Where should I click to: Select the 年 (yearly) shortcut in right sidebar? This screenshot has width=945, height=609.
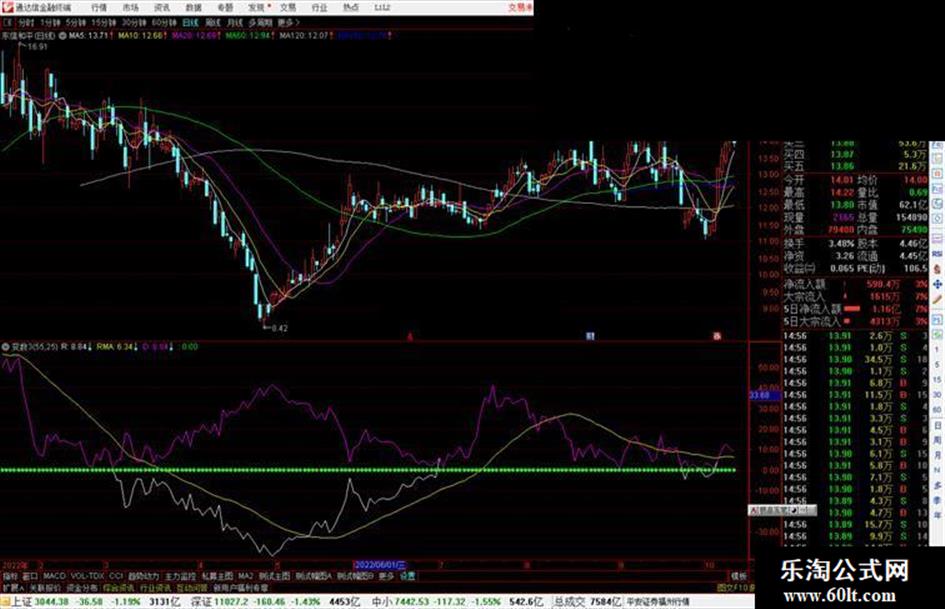[x=937, y=515]
